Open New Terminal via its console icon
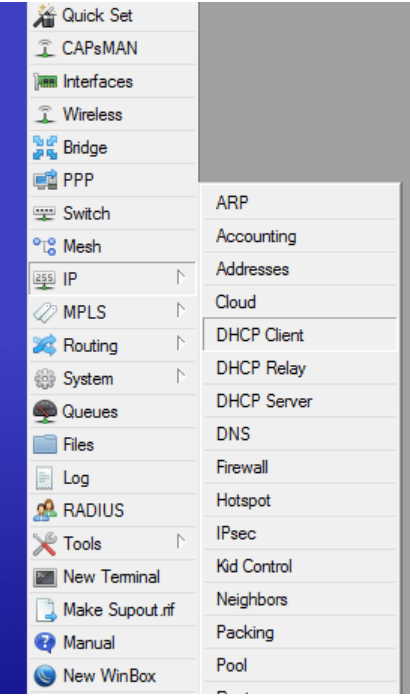Image resolution: width=410 pixels, height=696 pixels. pos(45,577)
